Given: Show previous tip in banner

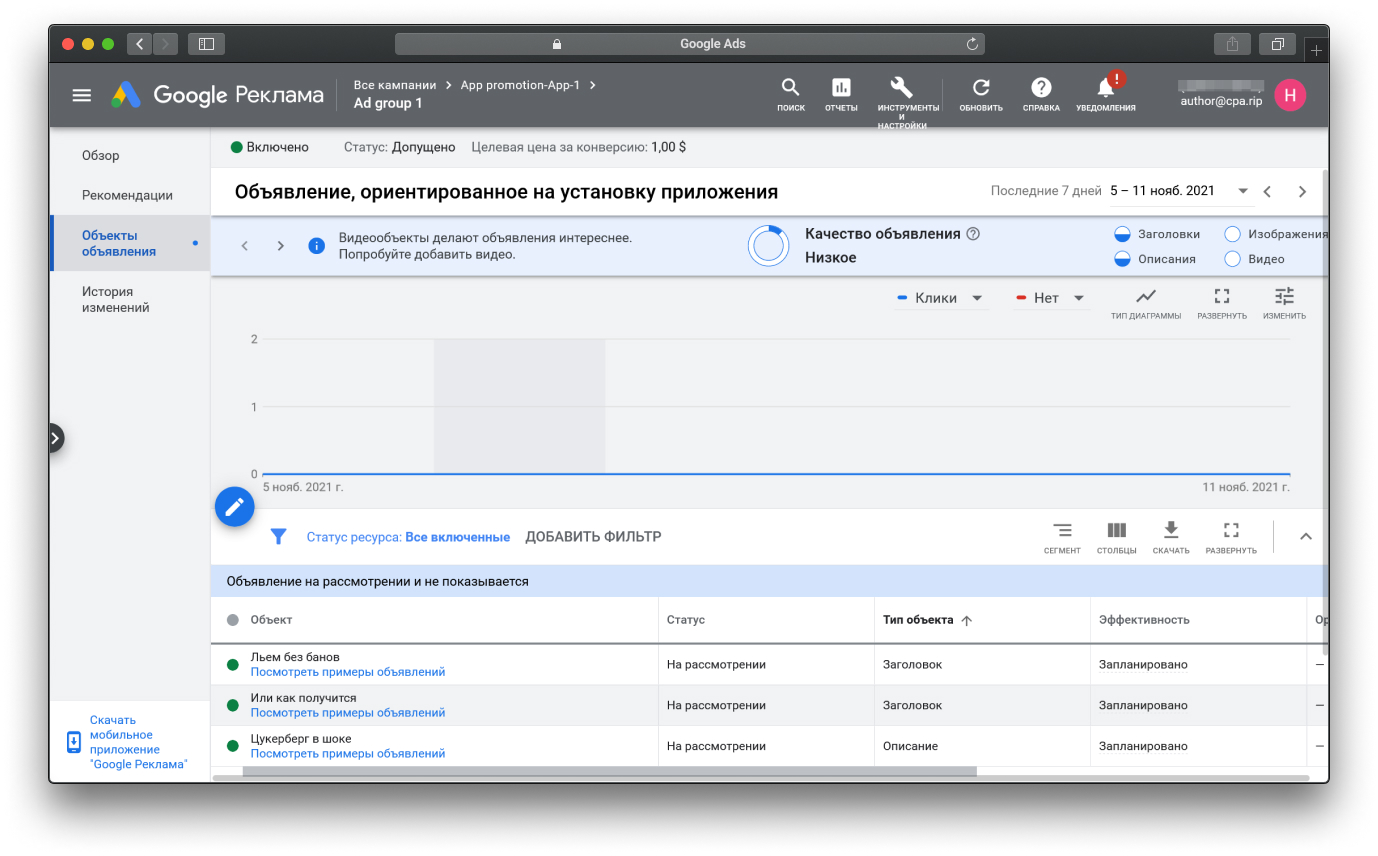Looking at the screenshot, I should coord(245,246).
